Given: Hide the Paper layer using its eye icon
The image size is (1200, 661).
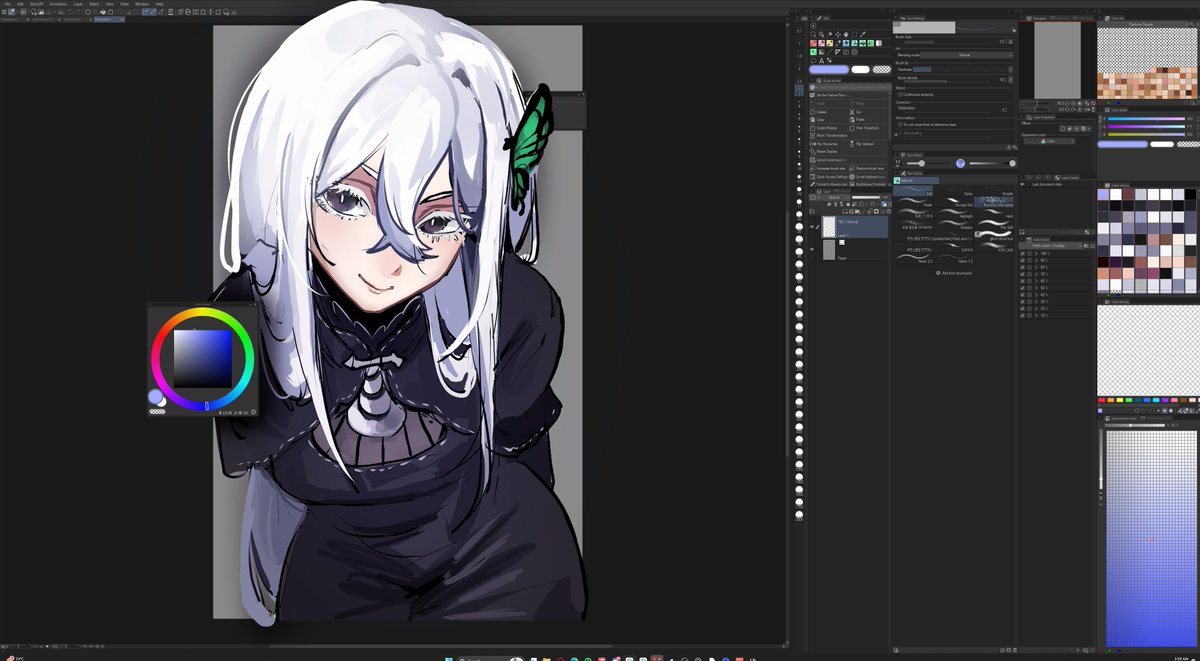Looking at the screenshot, I should click(811, 250).
